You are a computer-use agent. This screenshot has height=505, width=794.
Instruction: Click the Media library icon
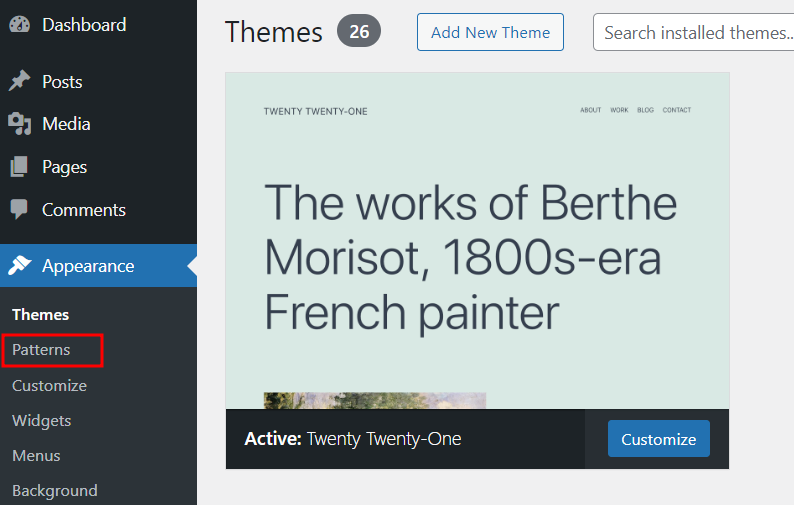tap(19, 124)
